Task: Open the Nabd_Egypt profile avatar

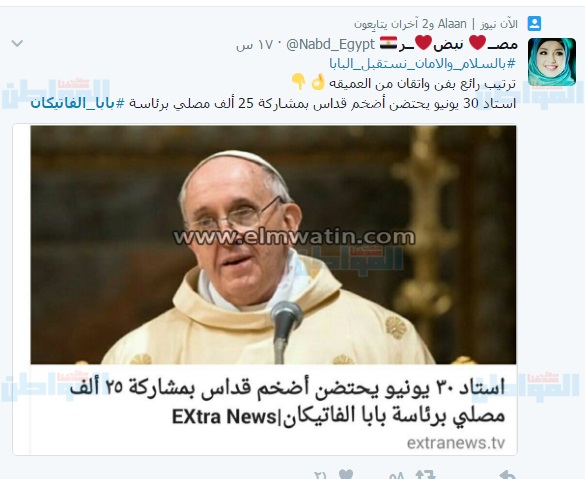Action: point(552,62)
